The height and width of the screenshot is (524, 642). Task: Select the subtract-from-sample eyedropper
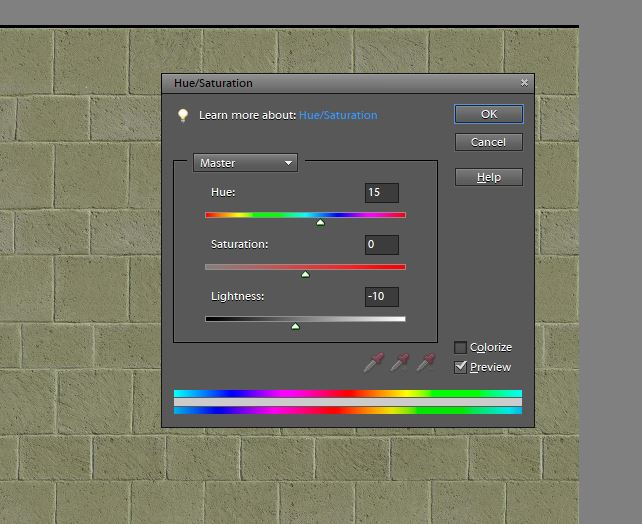[426, 362]
